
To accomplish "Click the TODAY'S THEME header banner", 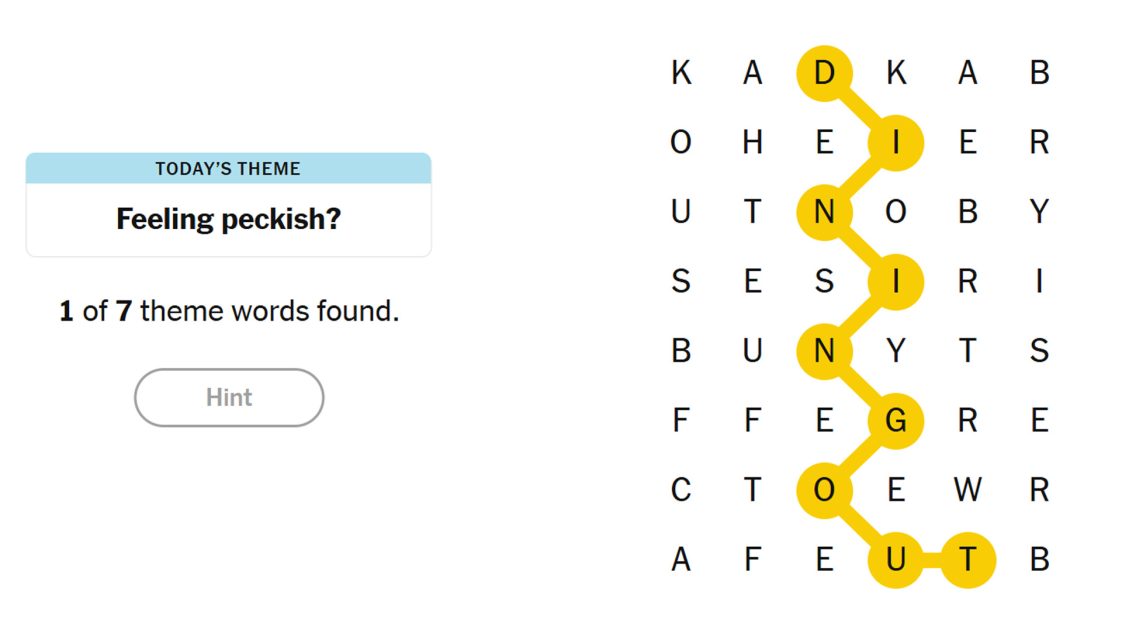I will (228, 168).
